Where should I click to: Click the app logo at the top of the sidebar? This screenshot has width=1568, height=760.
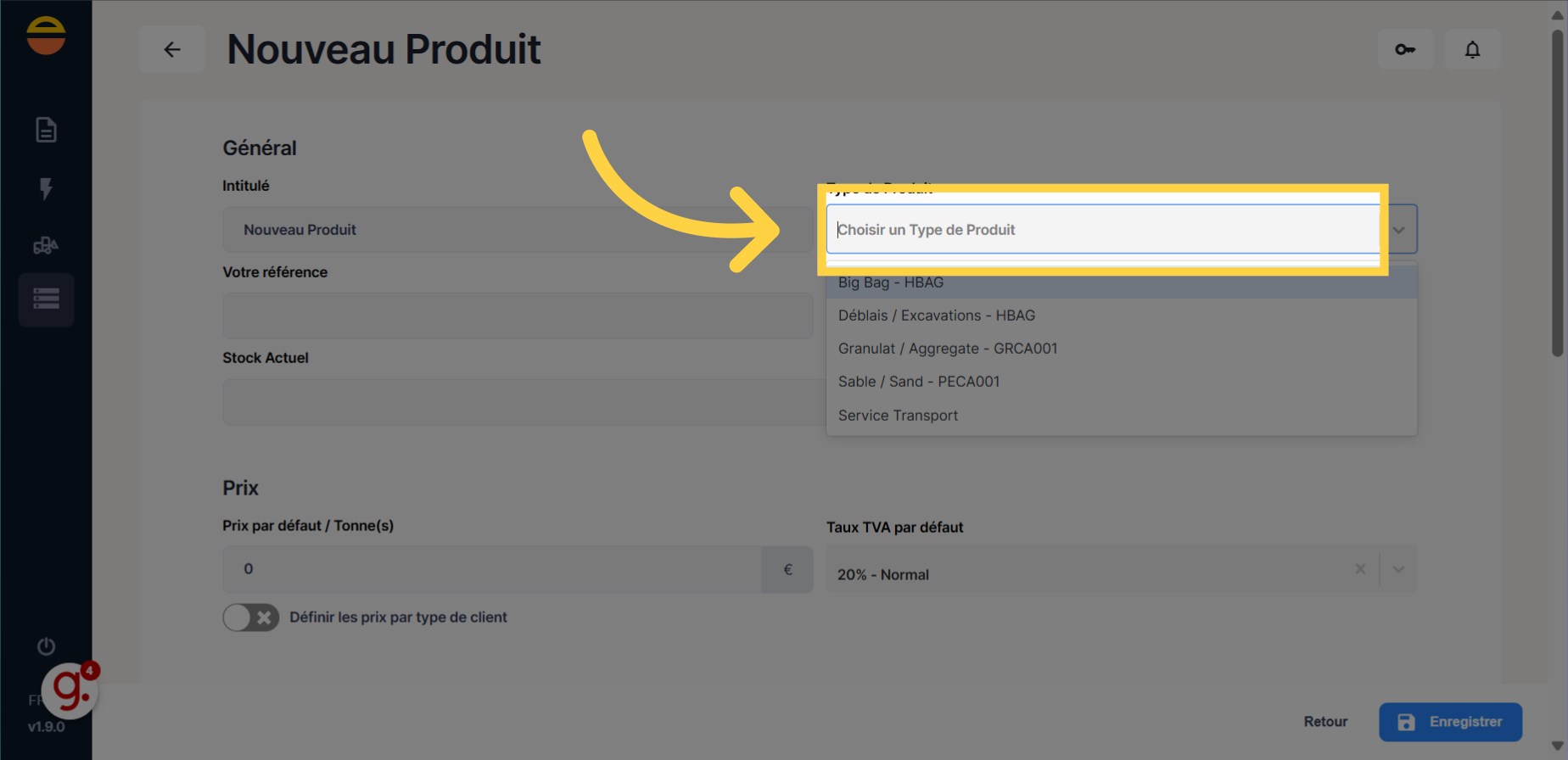coord(46,36)
